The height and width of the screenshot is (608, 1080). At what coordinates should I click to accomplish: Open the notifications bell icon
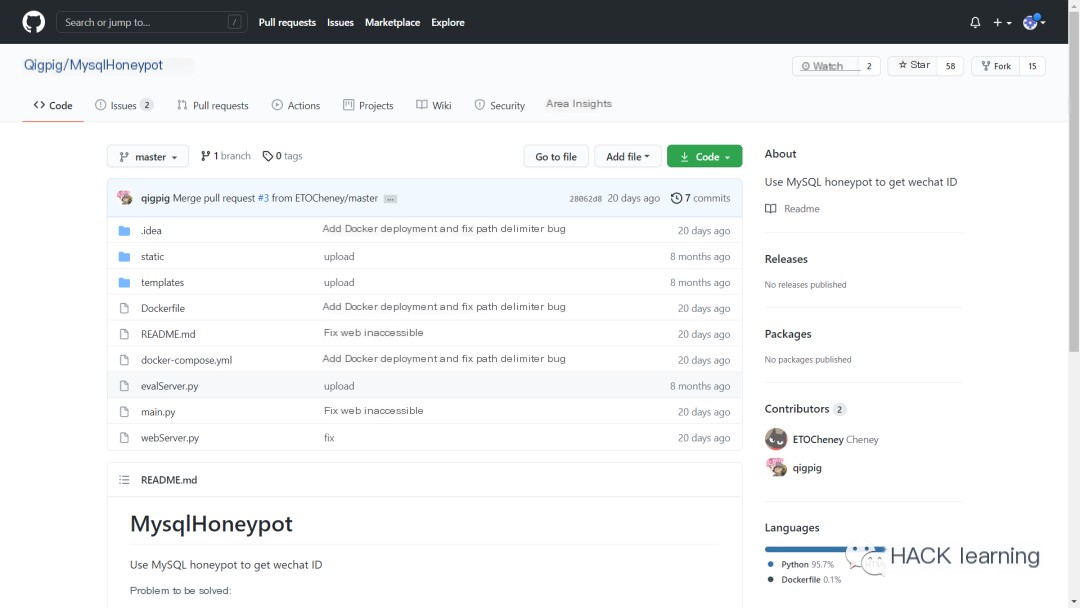click(975, 22)
